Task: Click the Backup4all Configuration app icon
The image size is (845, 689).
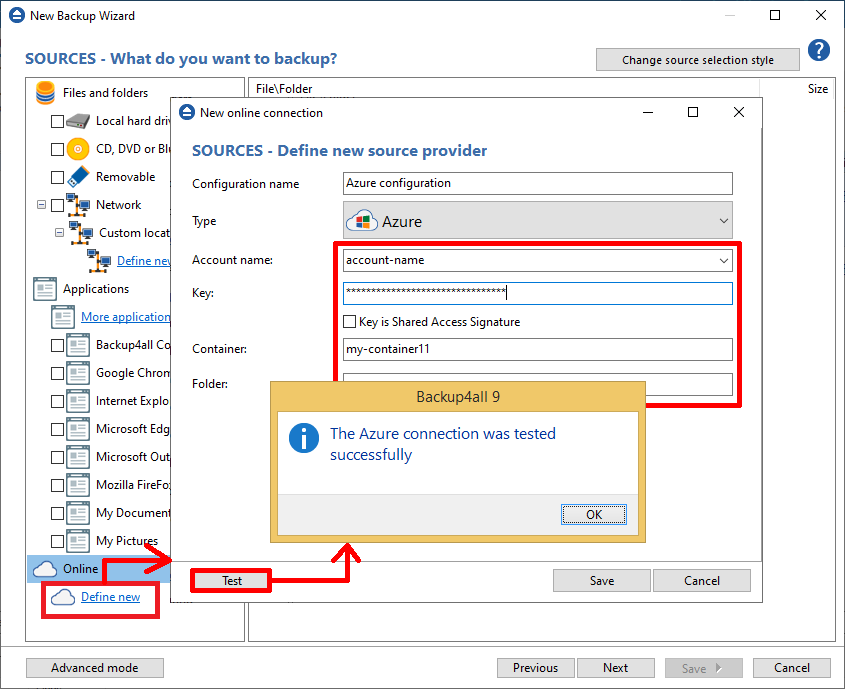Action: pyautogui.click(x=78, y=345)
